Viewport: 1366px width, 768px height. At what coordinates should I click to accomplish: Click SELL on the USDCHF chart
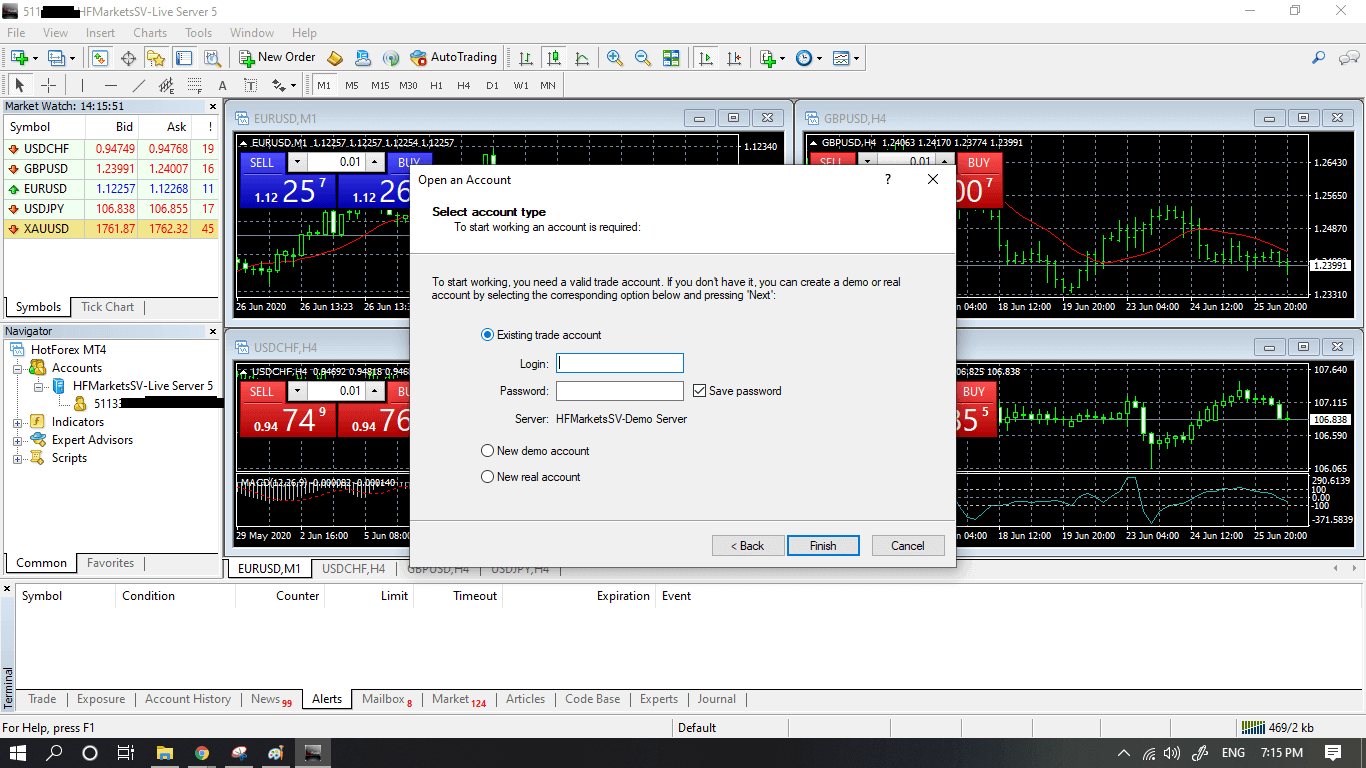[x=262, y=391]
